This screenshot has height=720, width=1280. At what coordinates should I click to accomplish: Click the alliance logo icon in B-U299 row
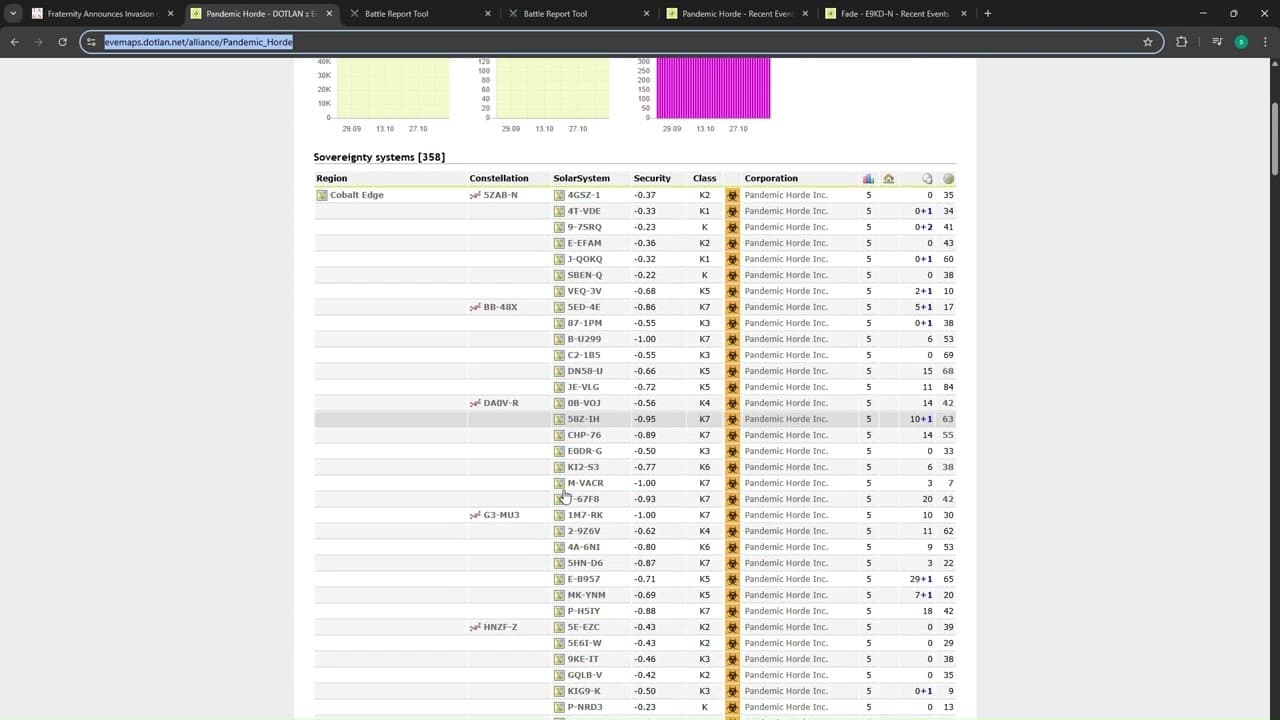(x=732, y=339)
